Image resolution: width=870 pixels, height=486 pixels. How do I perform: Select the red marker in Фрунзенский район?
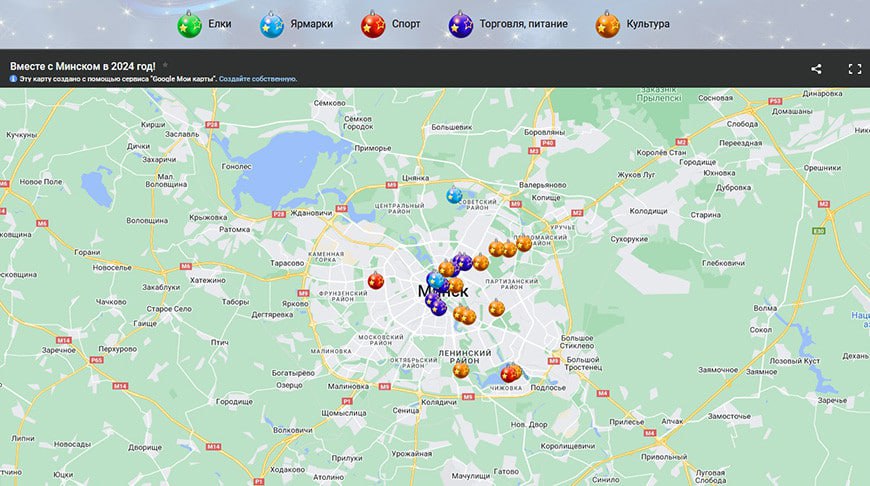pyautogui.click(x=375, y=281)
